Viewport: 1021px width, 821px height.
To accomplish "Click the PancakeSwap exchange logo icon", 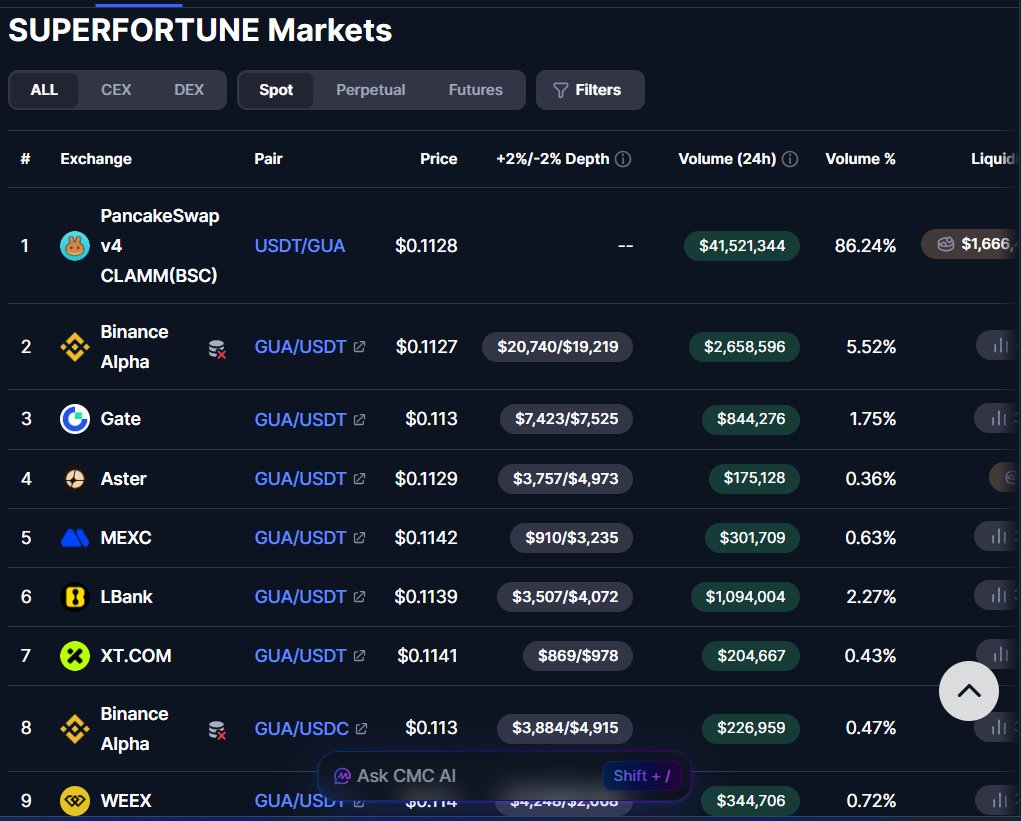I will click(x=75, y=246).
